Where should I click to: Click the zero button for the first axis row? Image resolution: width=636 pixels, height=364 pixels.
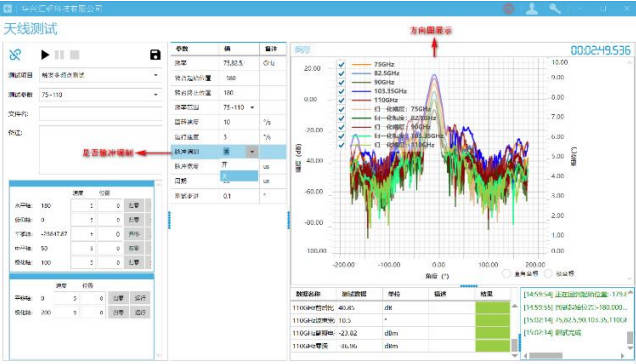pos(134,205)
